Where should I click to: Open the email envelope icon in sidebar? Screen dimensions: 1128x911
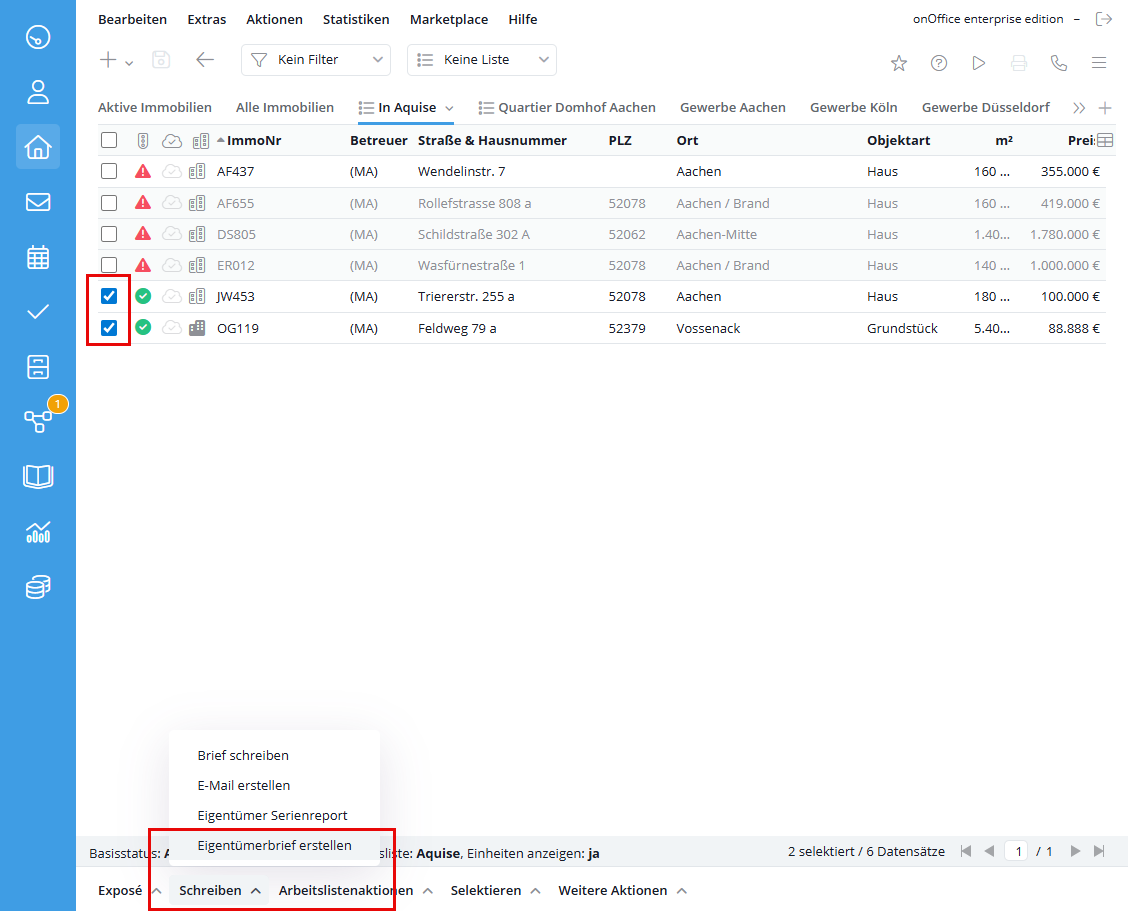click(37, 202)
